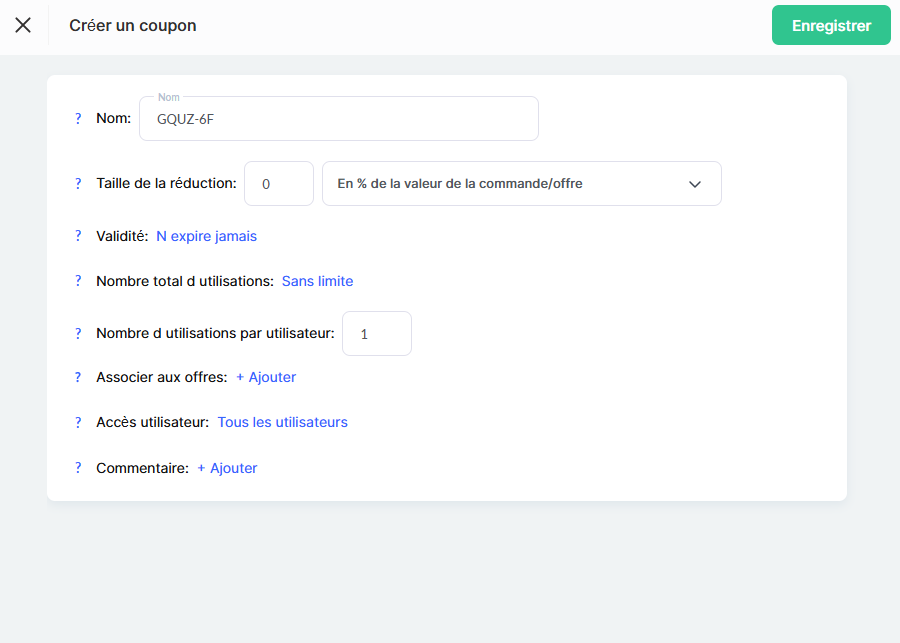Click the Sans limite link
Image resolution: width=900 pixels, height=643 pixels.
pos(317,281)
